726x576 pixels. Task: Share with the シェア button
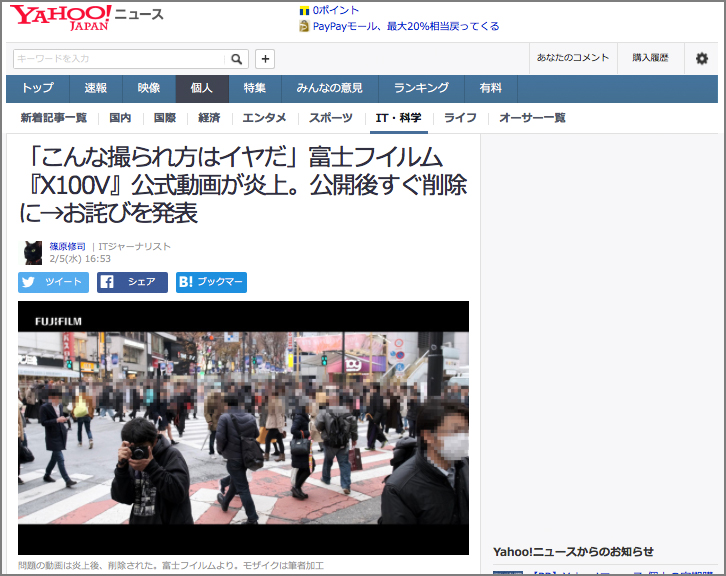coord(132,282)
